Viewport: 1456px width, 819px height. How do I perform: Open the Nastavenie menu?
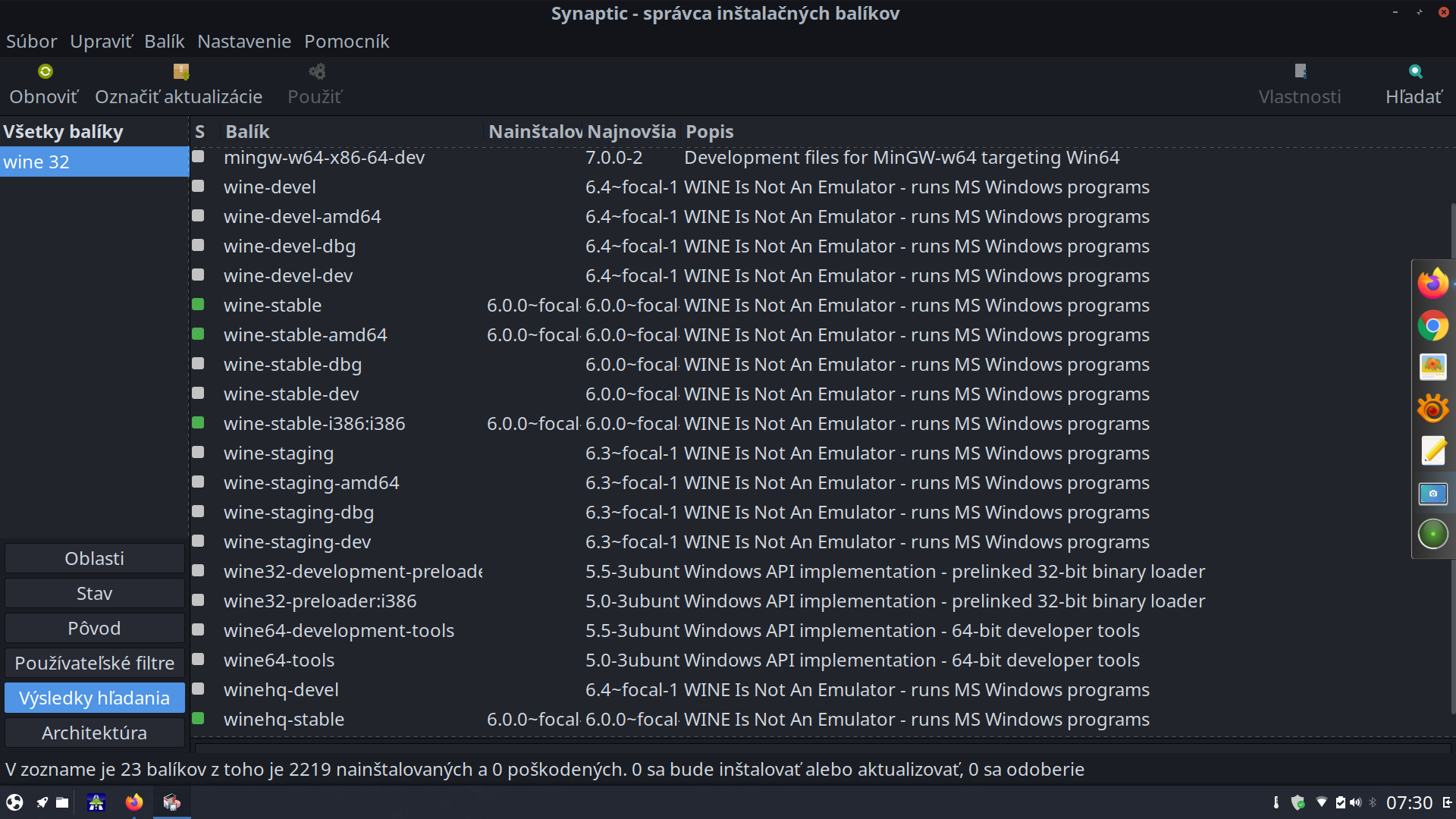pos(243,42)
